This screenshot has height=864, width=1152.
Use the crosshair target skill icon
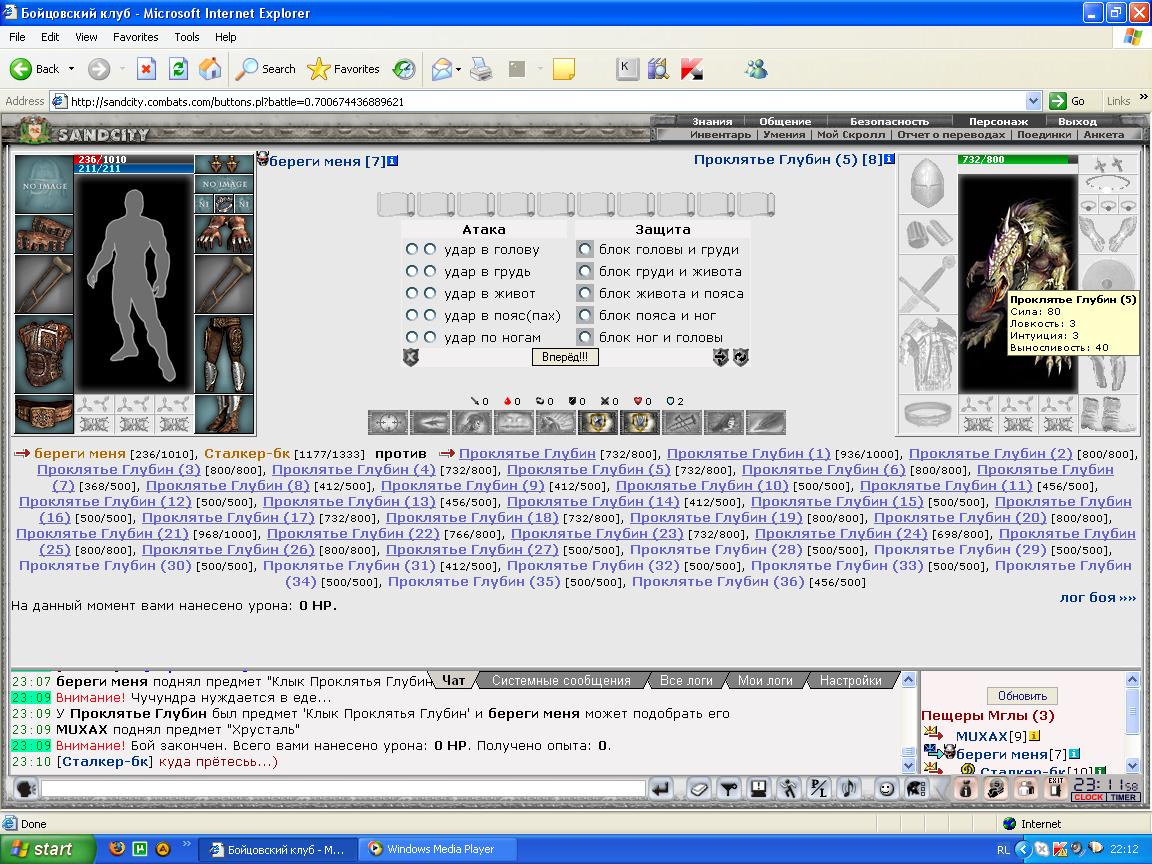point(388,422)
